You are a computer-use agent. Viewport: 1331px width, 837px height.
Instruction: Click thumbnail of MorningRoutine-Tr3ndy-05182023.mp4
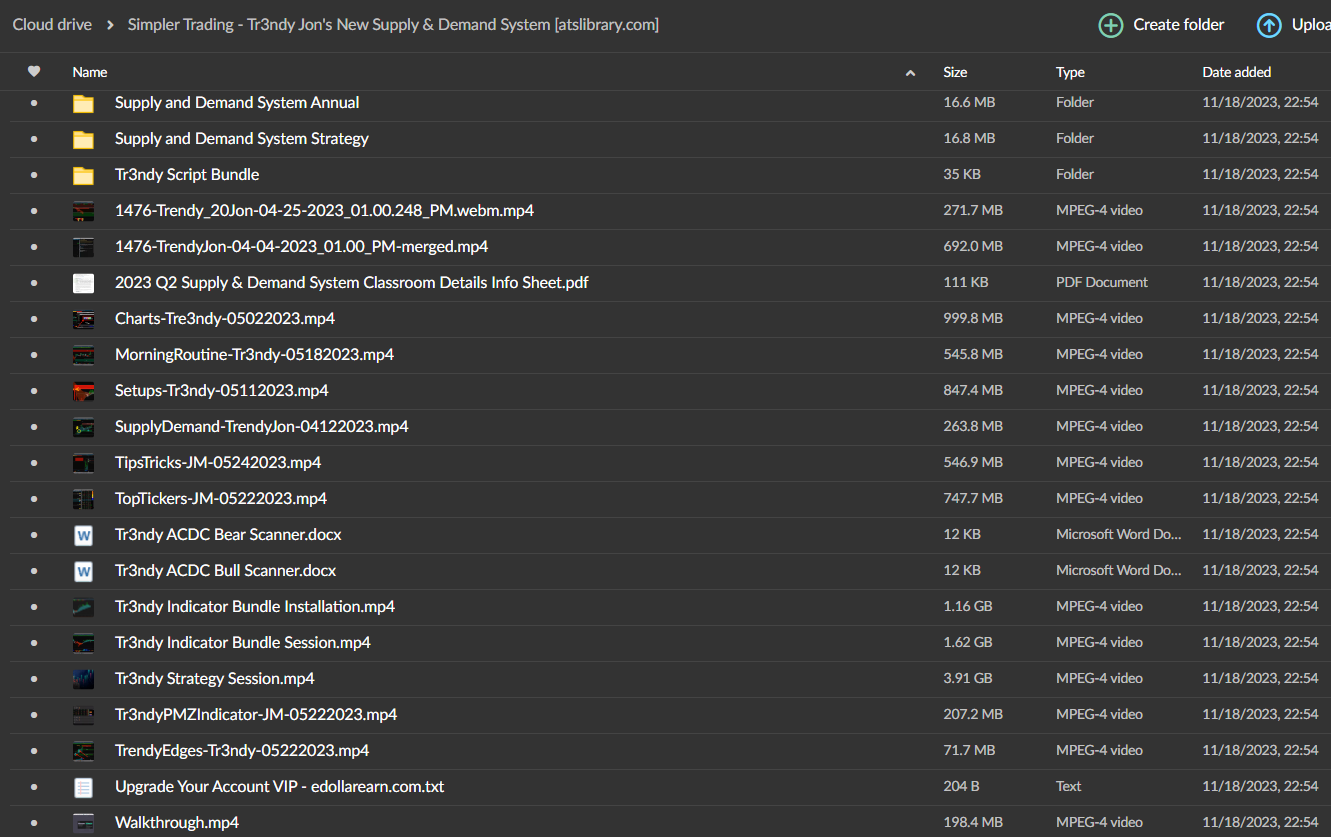point(83,355)
